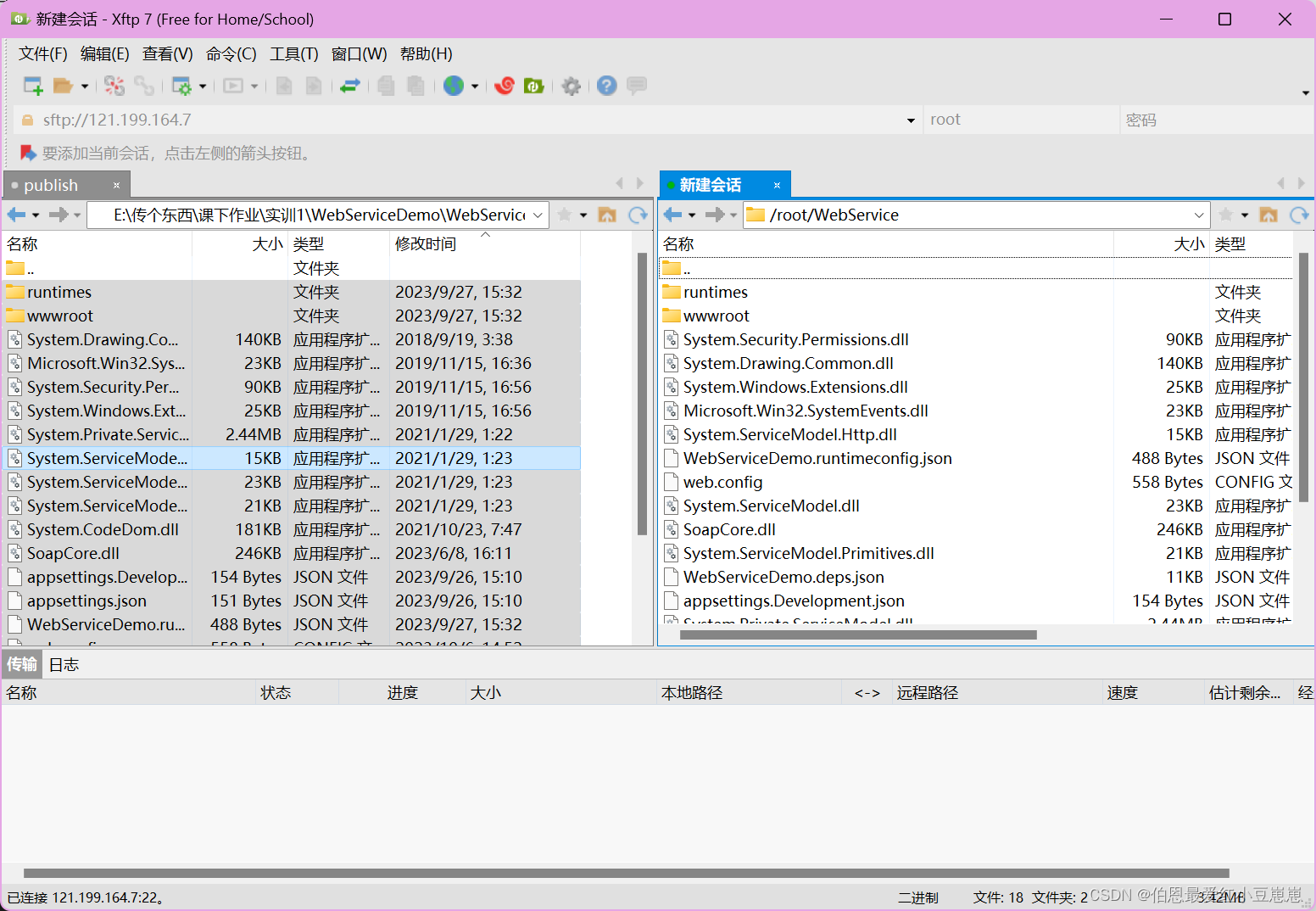Switch to the 日志 tab
Image resolution: width=1316 pixels, height=911 pixels.
[x=64, y=664]
